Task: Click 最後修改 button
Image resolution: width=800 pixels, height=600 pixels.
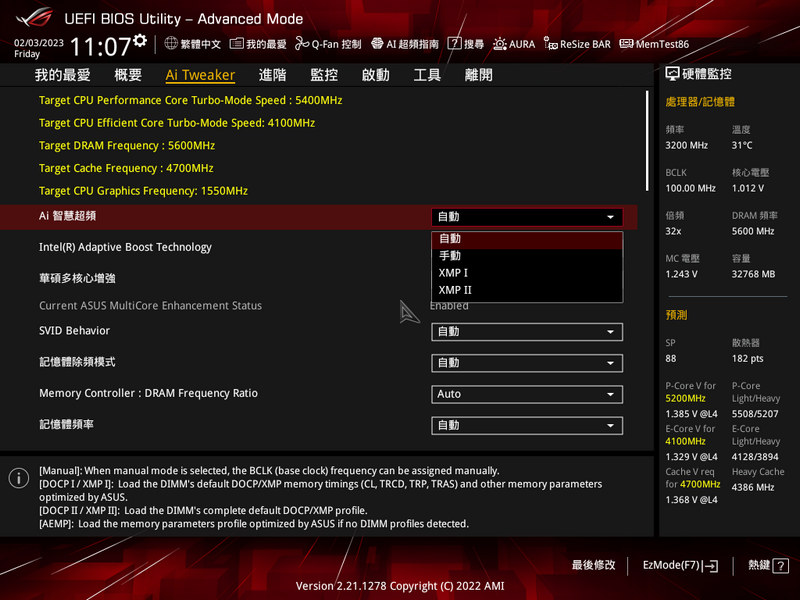Action: 593,565
